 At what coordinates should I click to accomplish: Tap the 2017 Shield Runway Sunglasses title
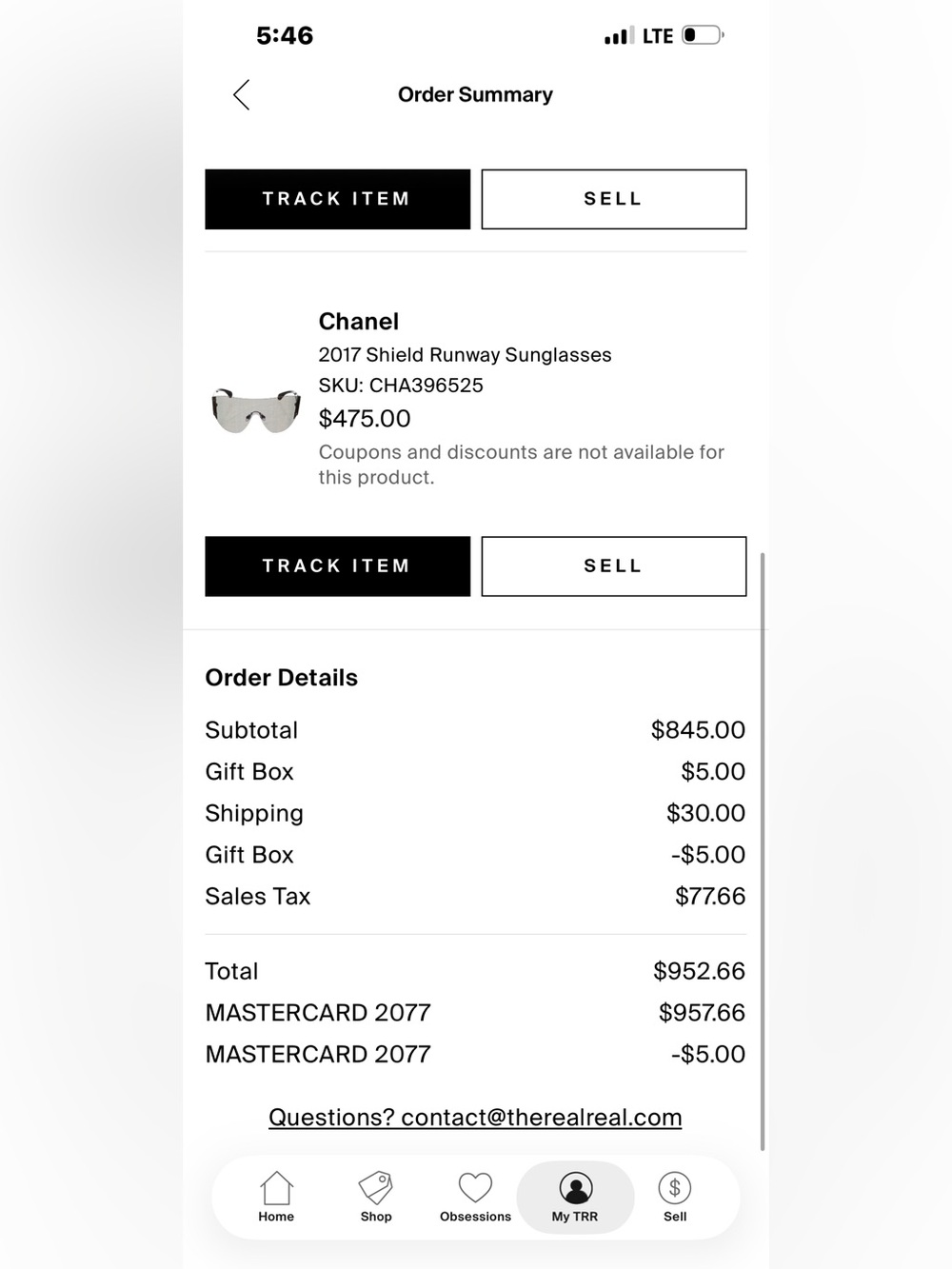click(465, 355)
